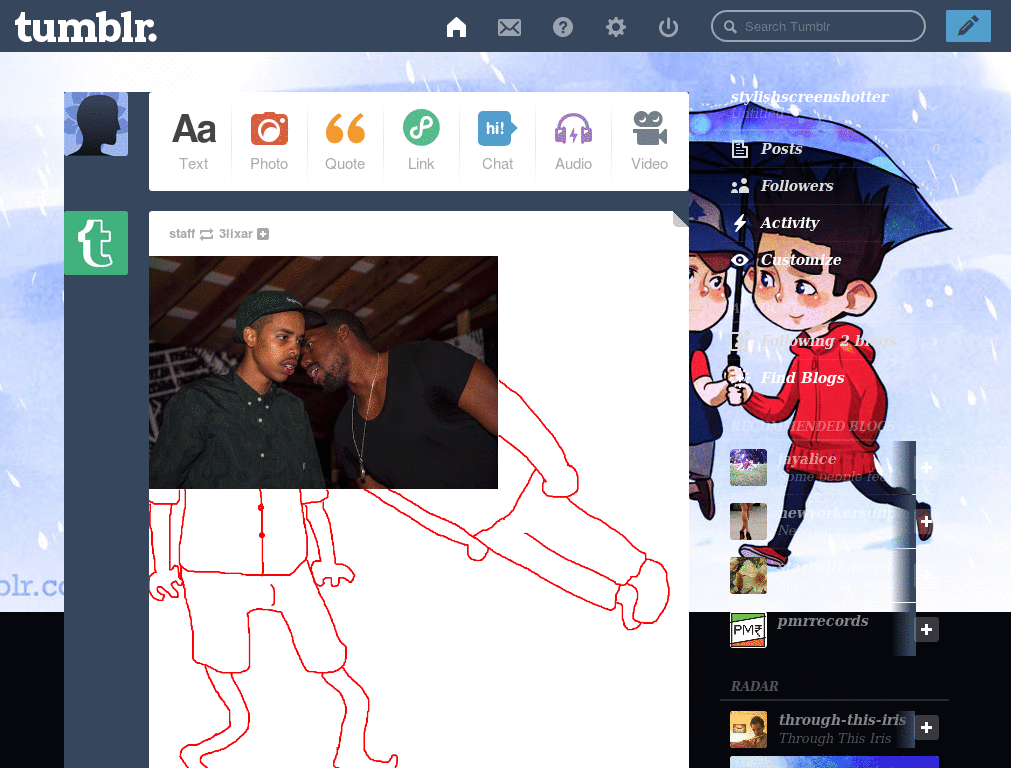This screenshot has height=768, width=1024.
Task: Open the pmrrecords blog link
Action: pyautogui.click(x=823, y=621)
